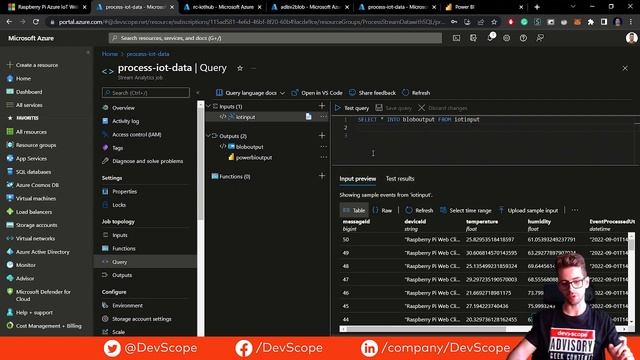Select powerbioutput in the Outputs tree

253,157
